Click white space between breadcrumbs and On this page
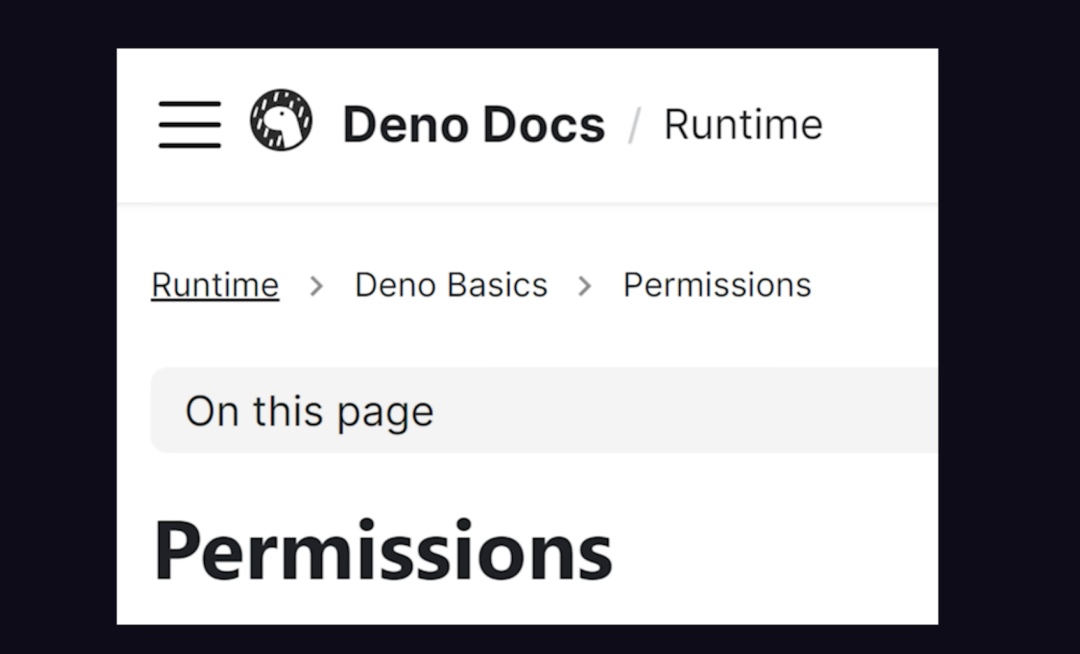Image resolution: width=1080 pixels, height=654 pixels. tap(528, 336)
